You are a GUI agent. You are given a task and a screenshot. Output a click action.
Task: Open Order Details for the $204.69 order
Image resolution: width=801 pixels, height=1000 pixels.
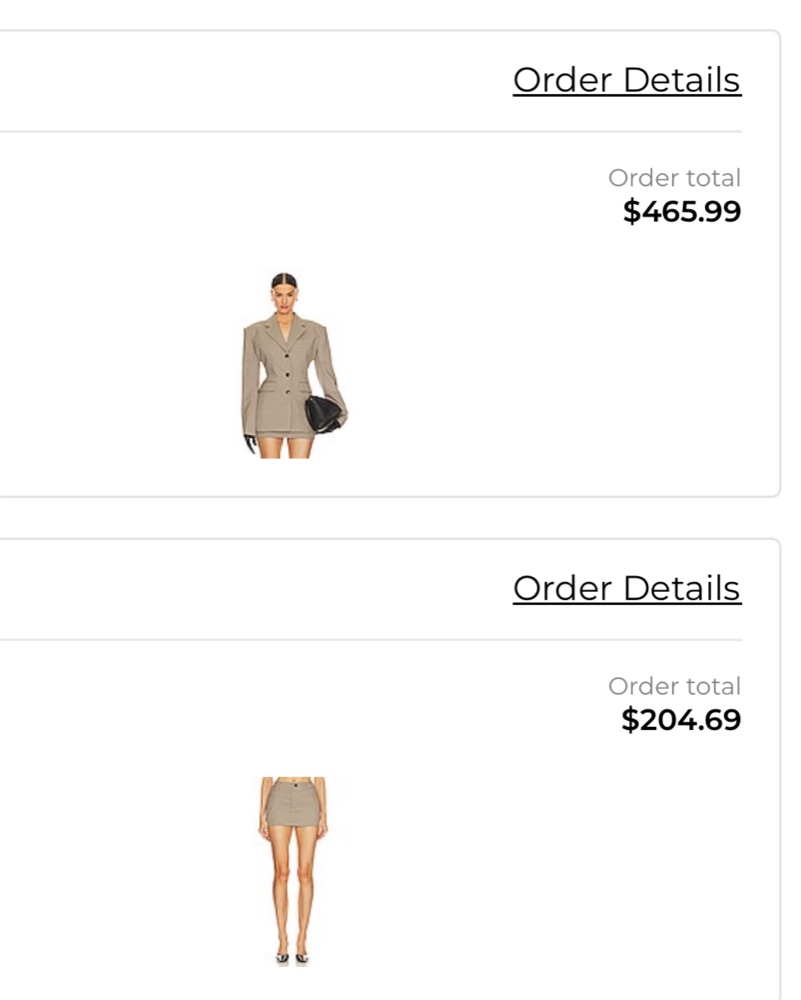(626, 588)
